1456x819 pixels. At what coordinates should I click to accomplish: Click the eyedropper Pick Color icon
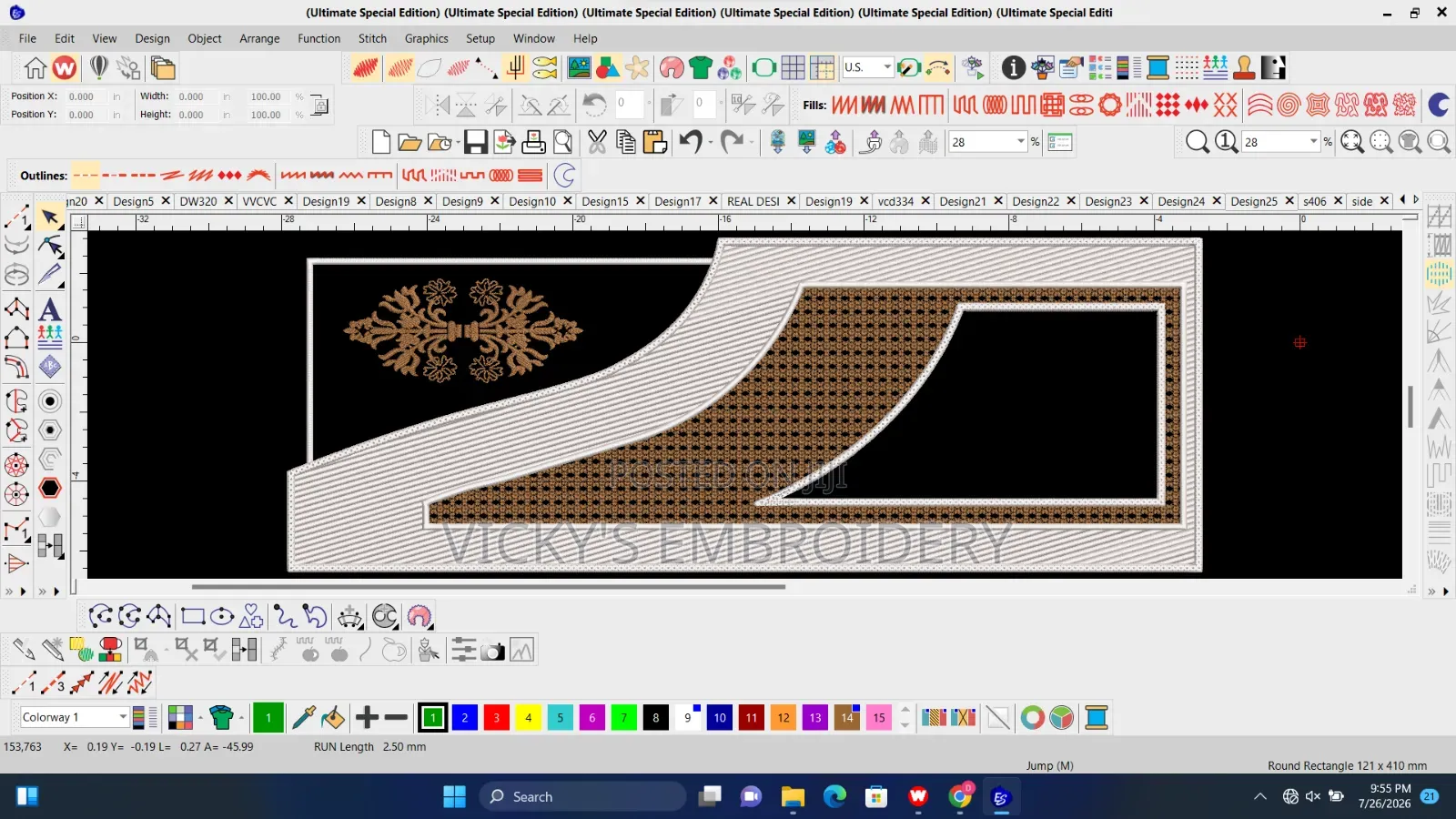[x=304, y=717]
